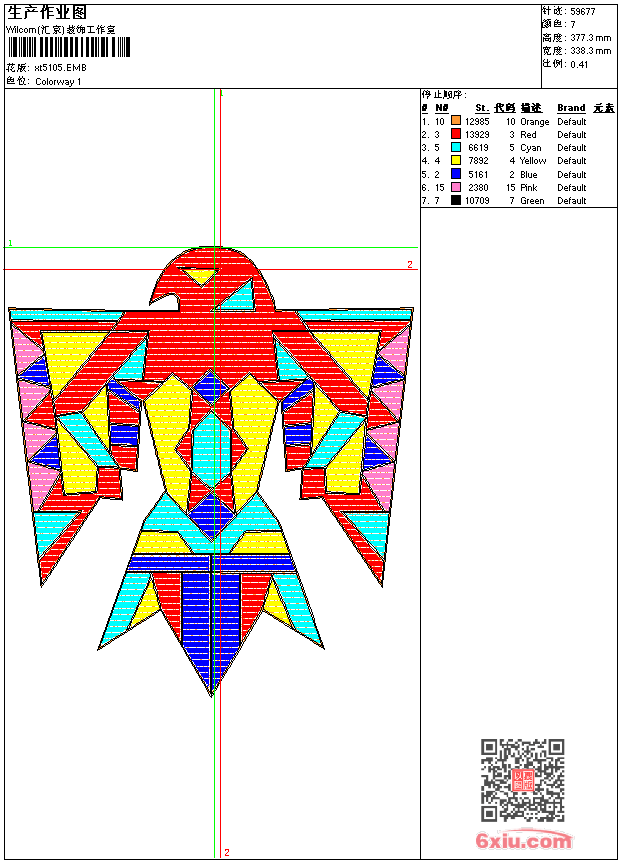
Task: Select the Yellow thread swatch in row 4
Action: coord(456,160)
